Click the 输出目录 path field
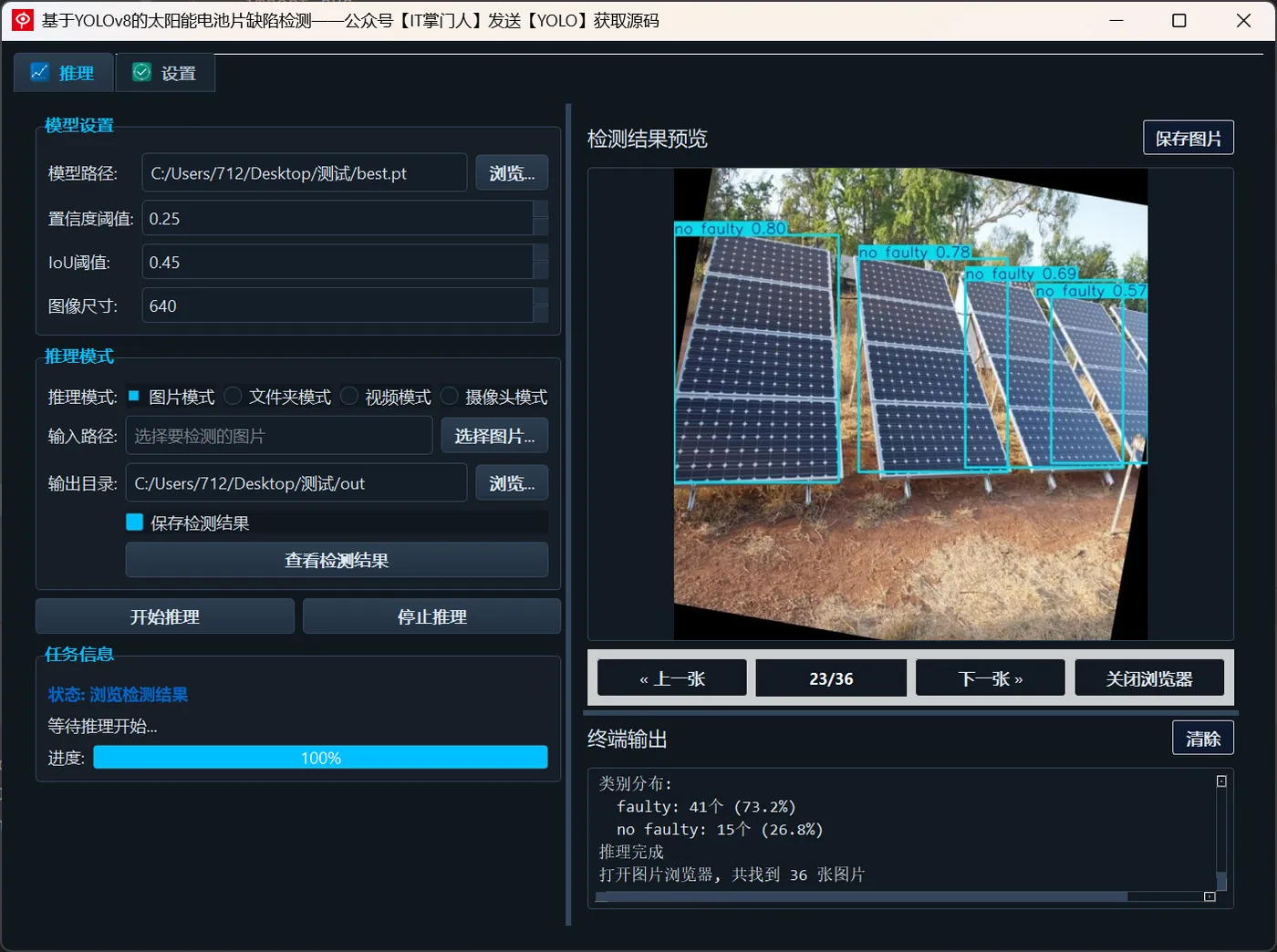This screenshot has height=952, width=1277. [296, 483]
